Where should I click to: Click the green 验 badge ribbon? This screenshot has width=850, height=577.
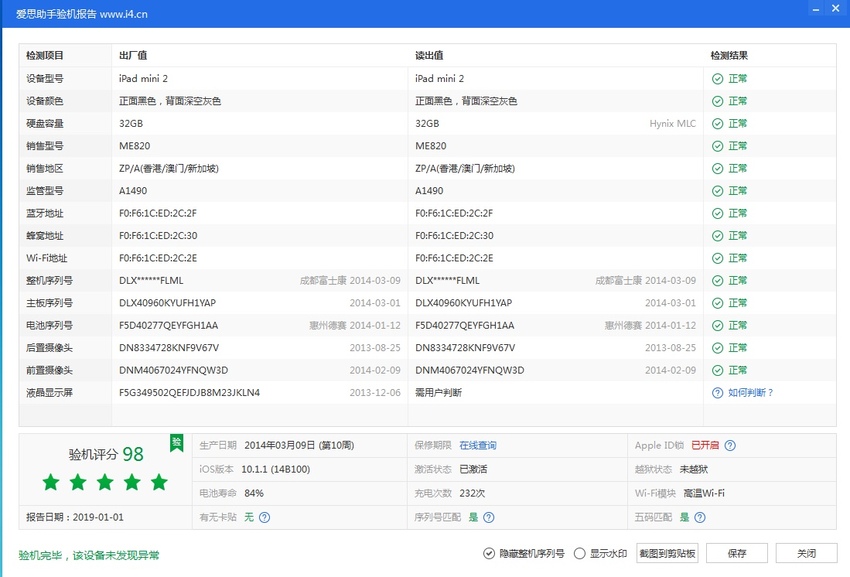click(x=176, y=443)
